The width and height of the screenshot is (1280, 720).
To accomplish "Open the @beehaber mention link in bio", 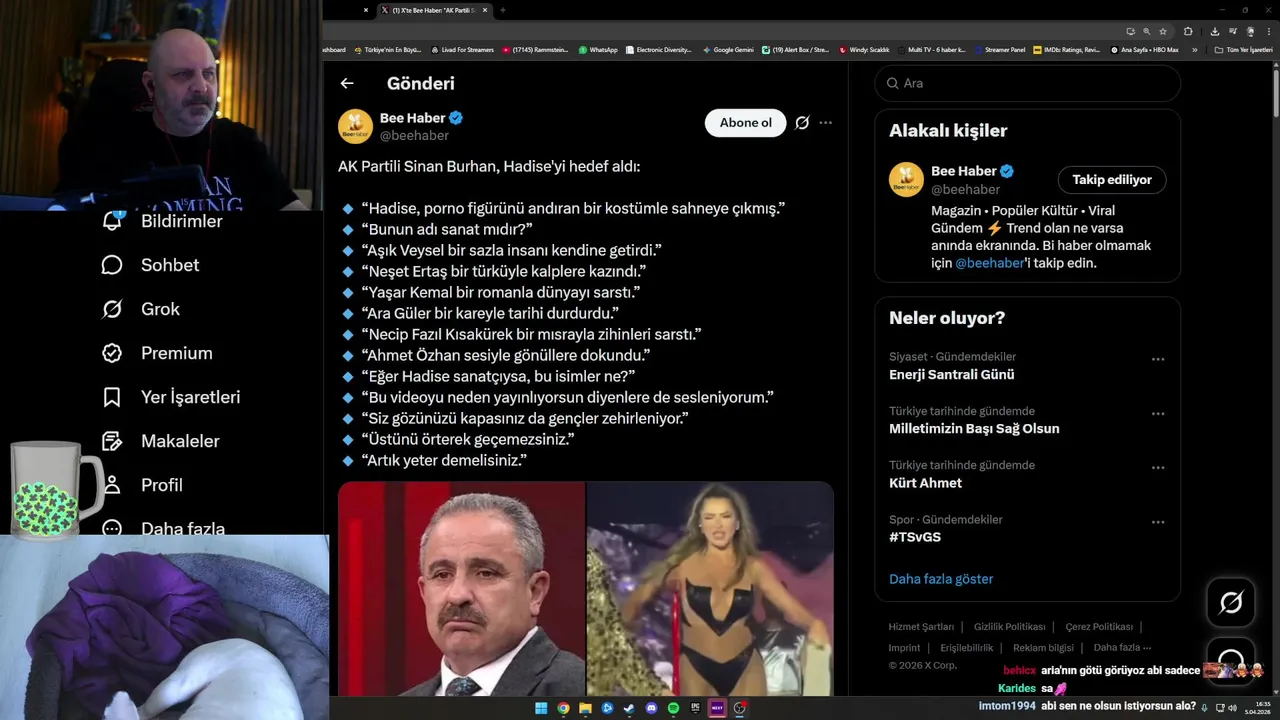I will pyautogui.click(x=990, y=263).
